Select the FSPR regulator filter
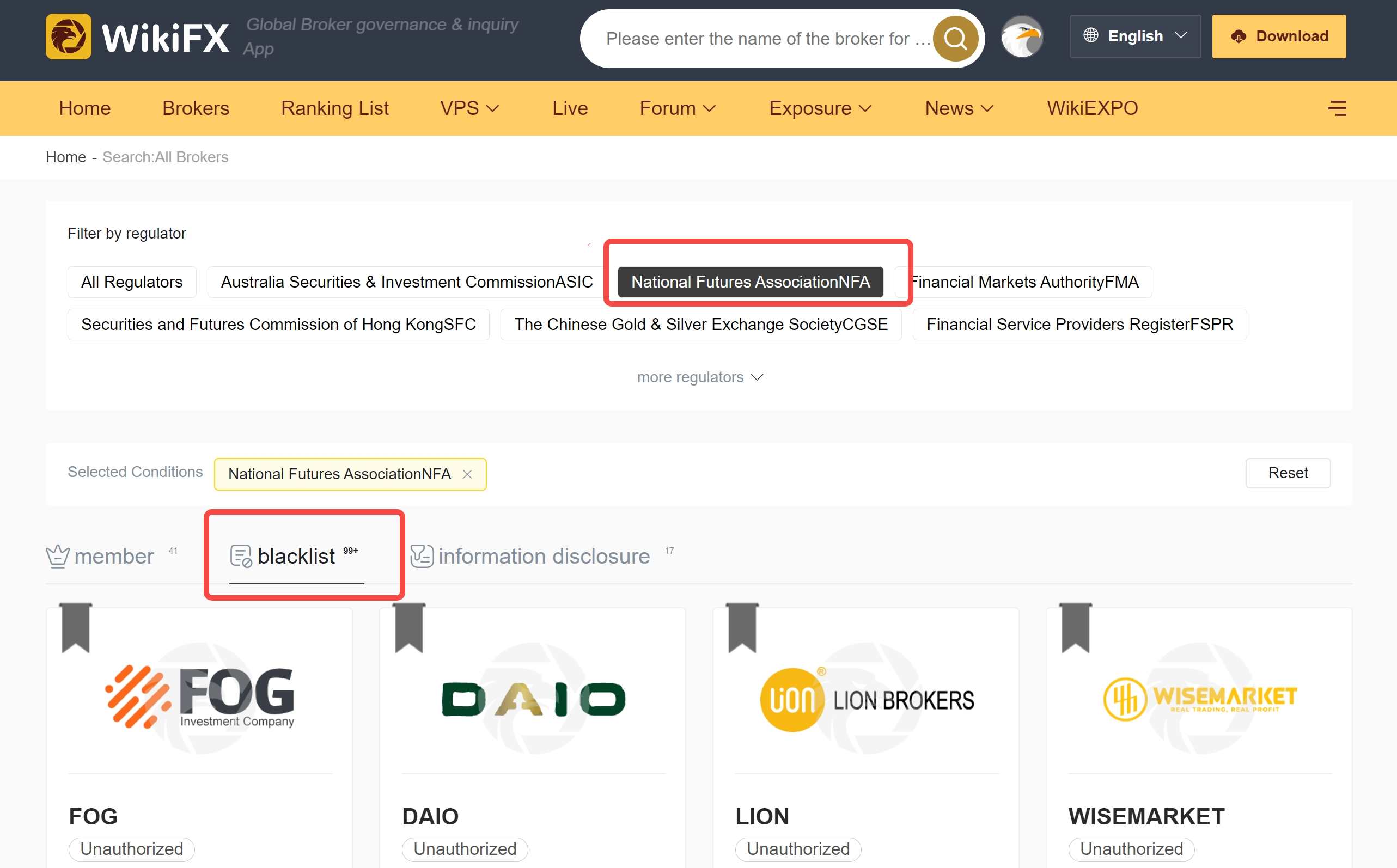The image size is (1397, 868). click(x=1079, y=325)
